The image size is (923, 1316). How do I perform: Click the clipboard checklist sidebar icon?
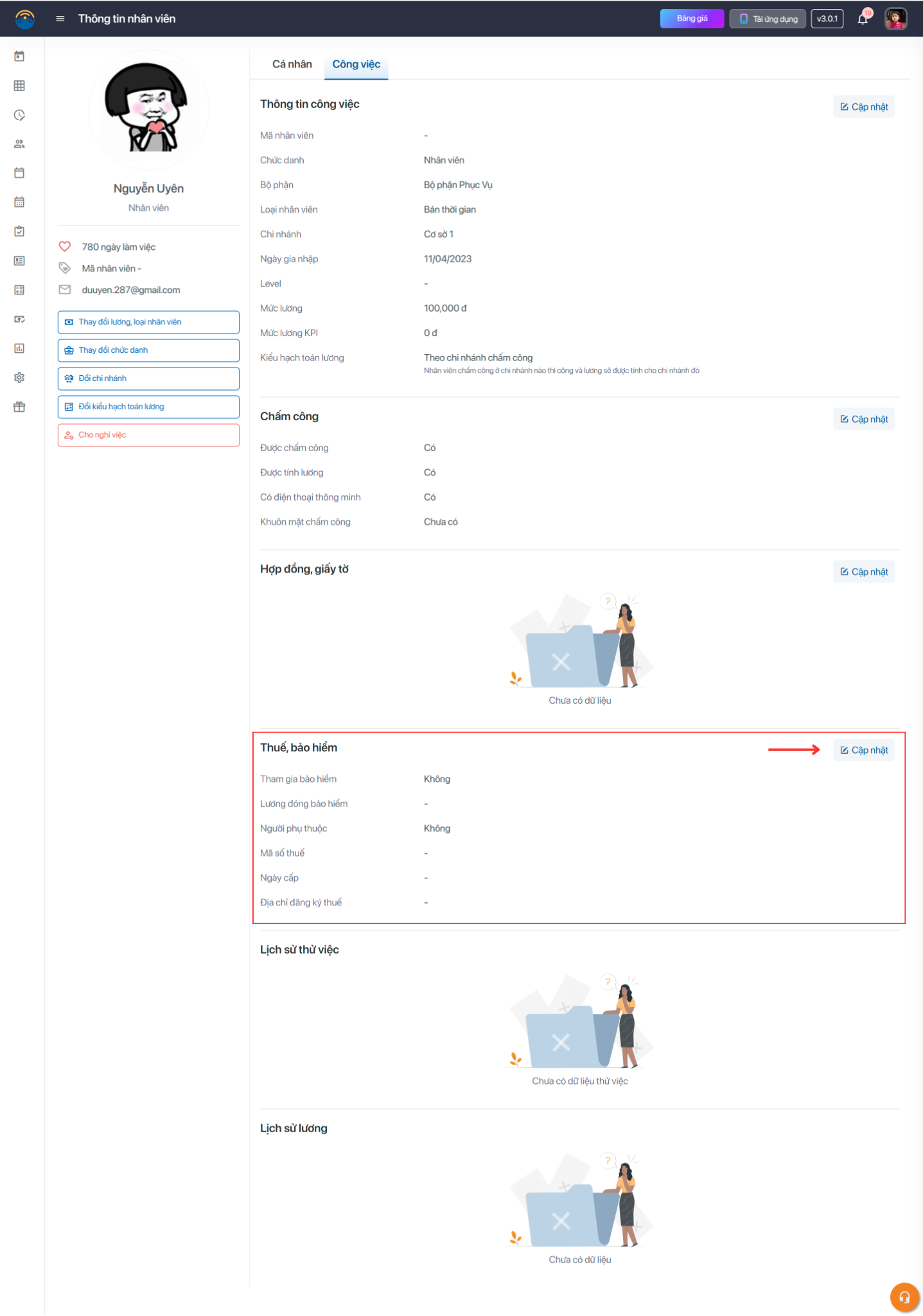click(x=19, y=231)
